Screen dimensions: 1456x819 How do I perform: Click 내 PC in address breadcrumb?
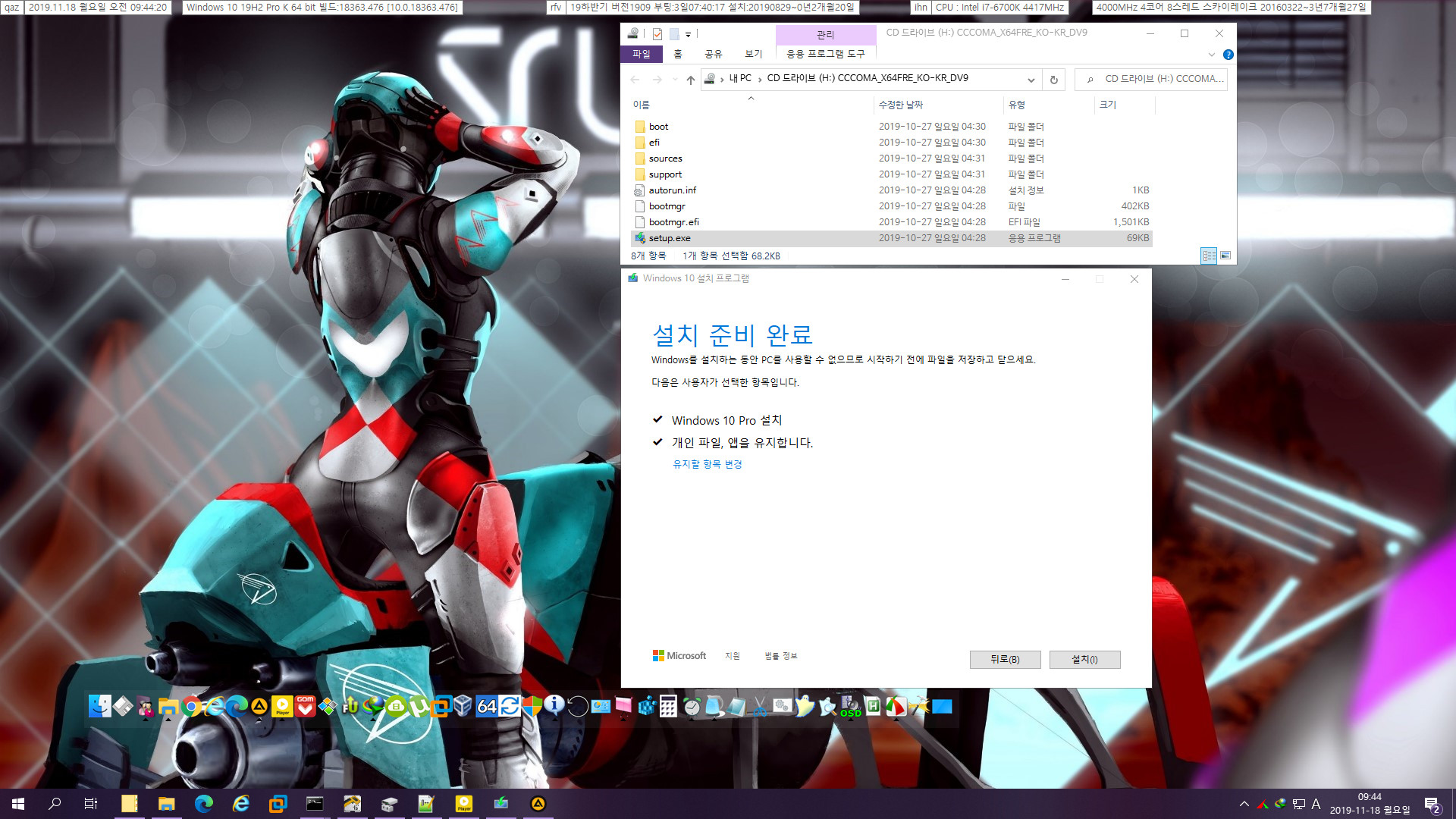click(739, 78)
